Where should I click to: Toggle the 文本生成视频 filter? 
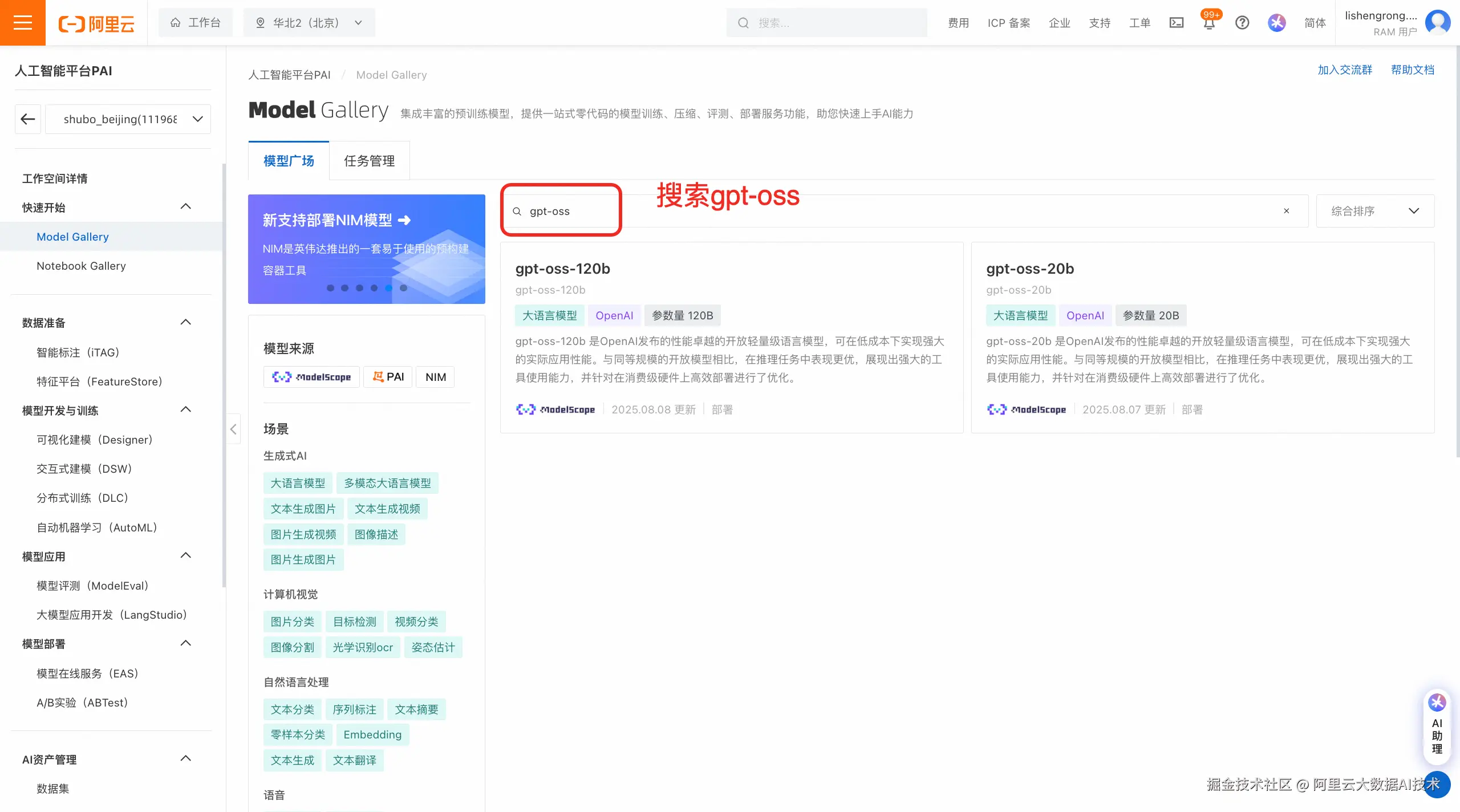tap(387, 509)
